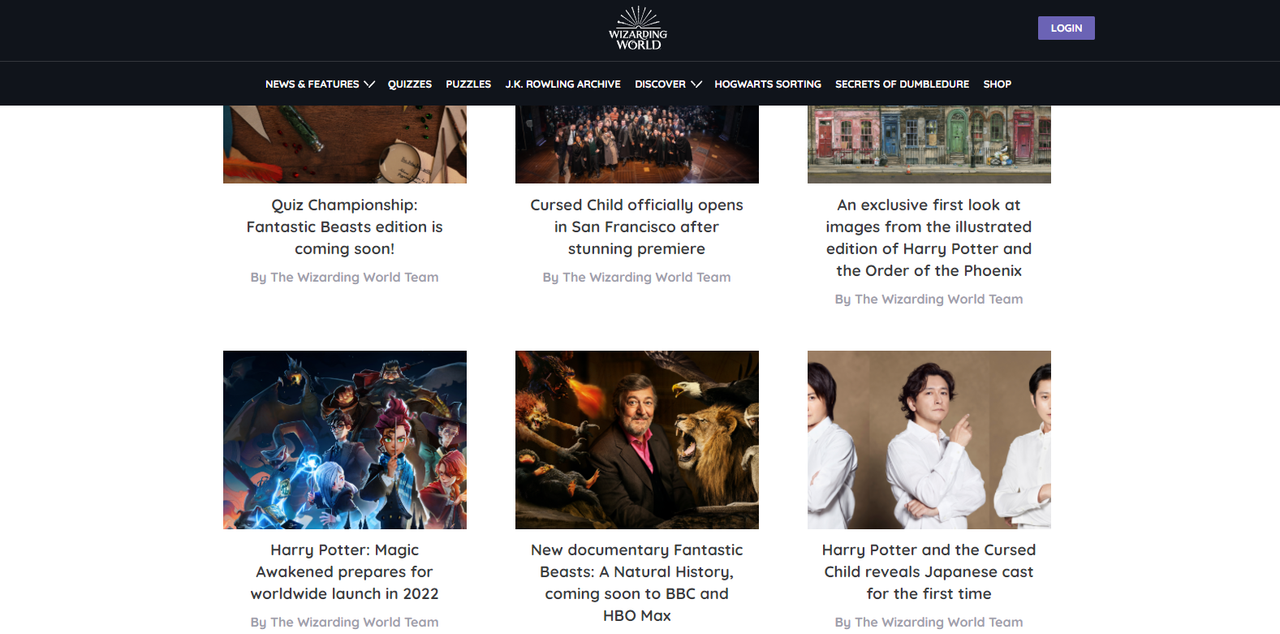Open Hogwarts Sorting page

point(768,84)
